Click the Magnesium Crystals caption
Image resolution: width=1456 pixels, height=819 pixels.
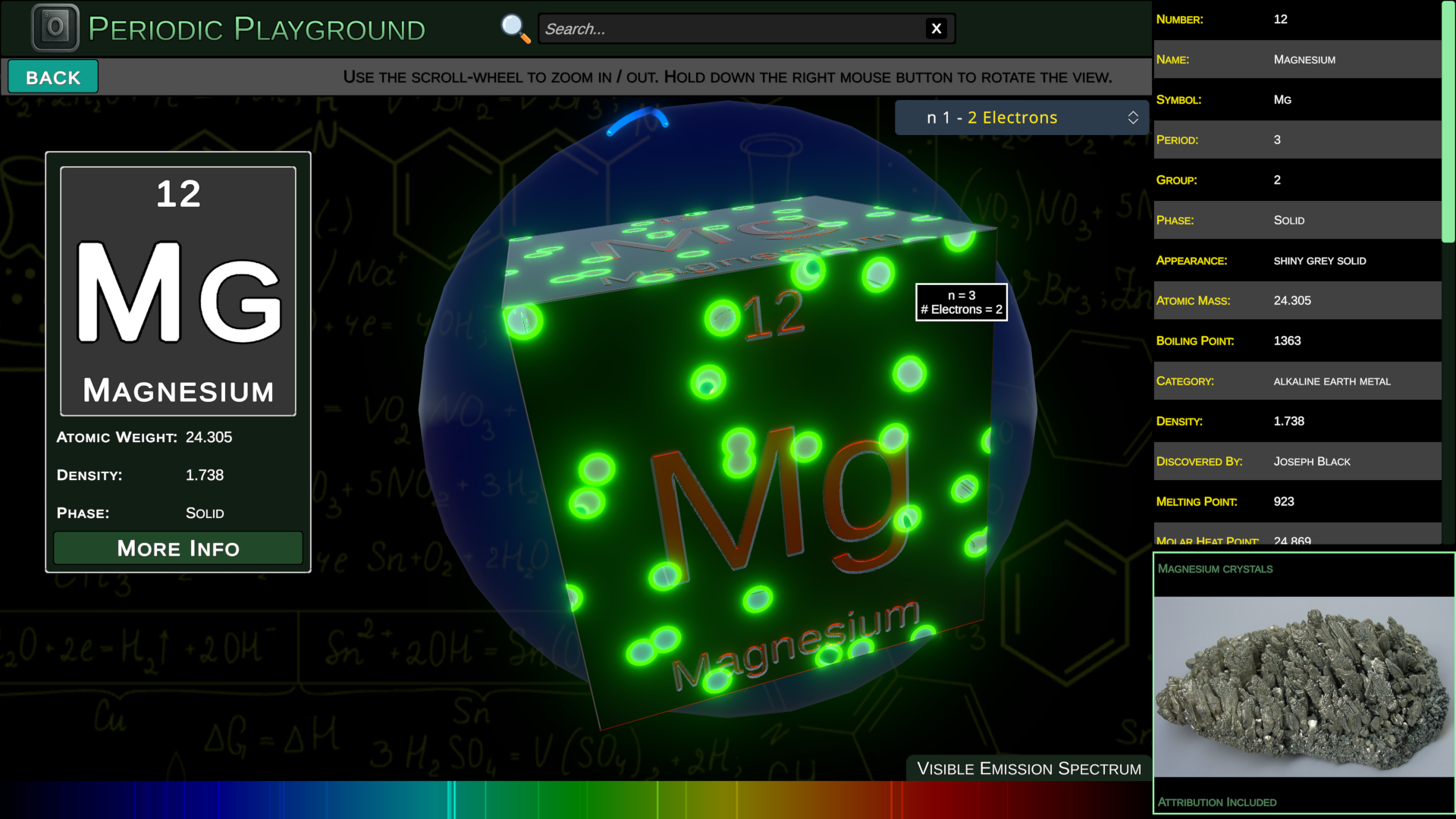1215,569
